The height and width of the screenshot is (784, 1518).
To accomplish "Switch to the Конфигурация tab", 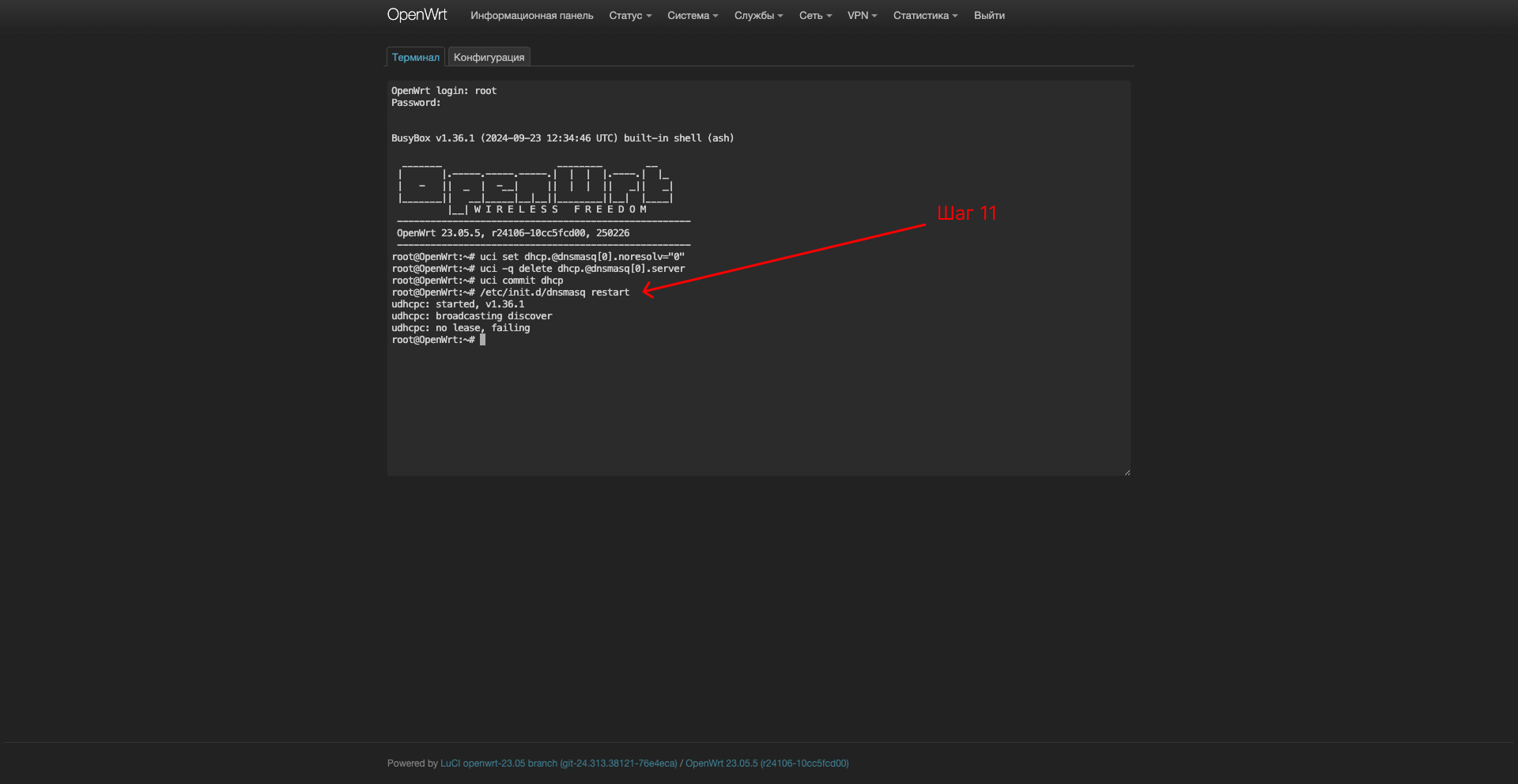I will coord(489,57).
